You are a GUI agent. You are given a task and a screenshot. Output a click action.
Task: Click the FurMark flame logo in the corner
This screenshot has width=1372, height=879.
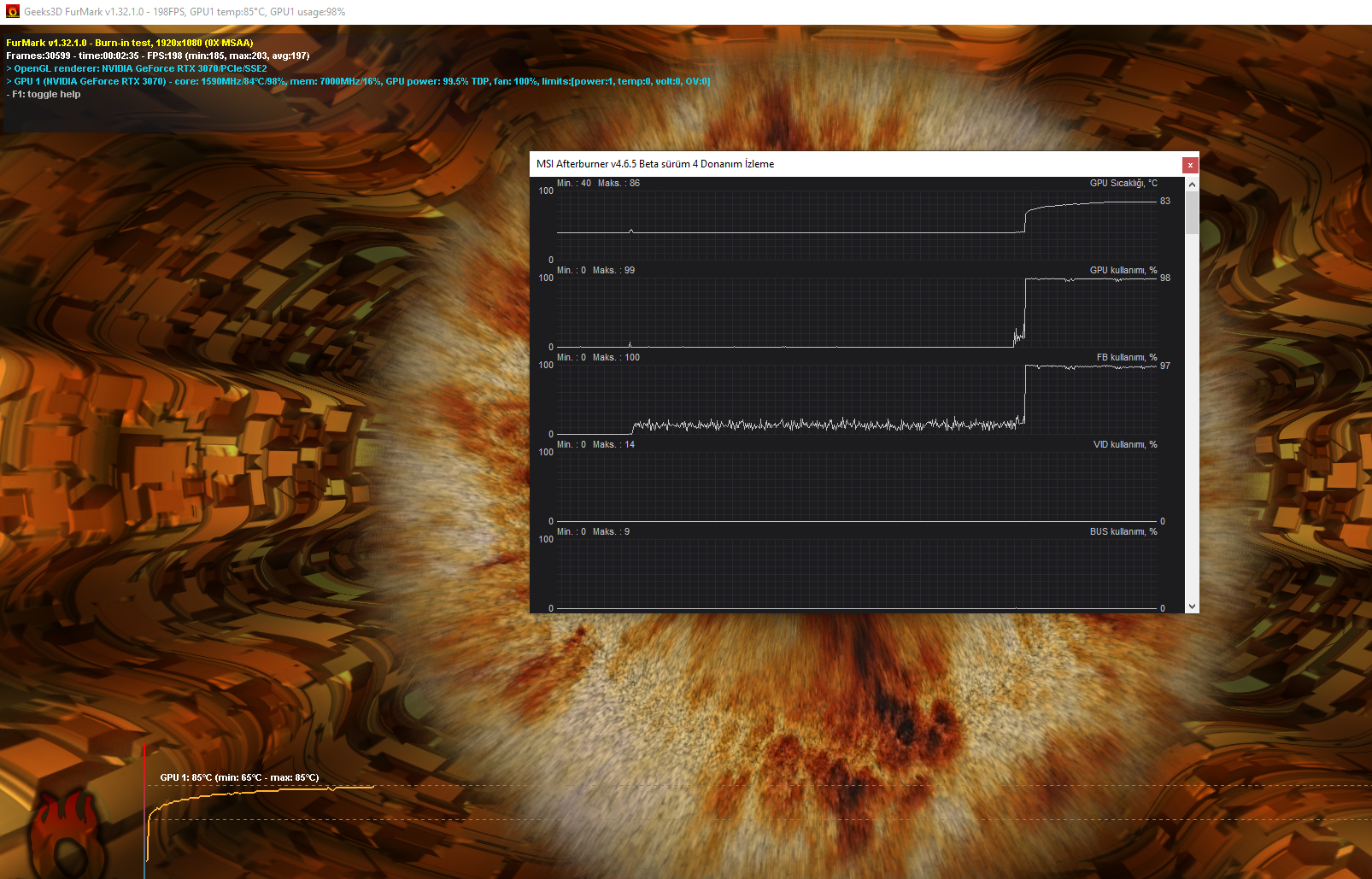coord(67,833)
